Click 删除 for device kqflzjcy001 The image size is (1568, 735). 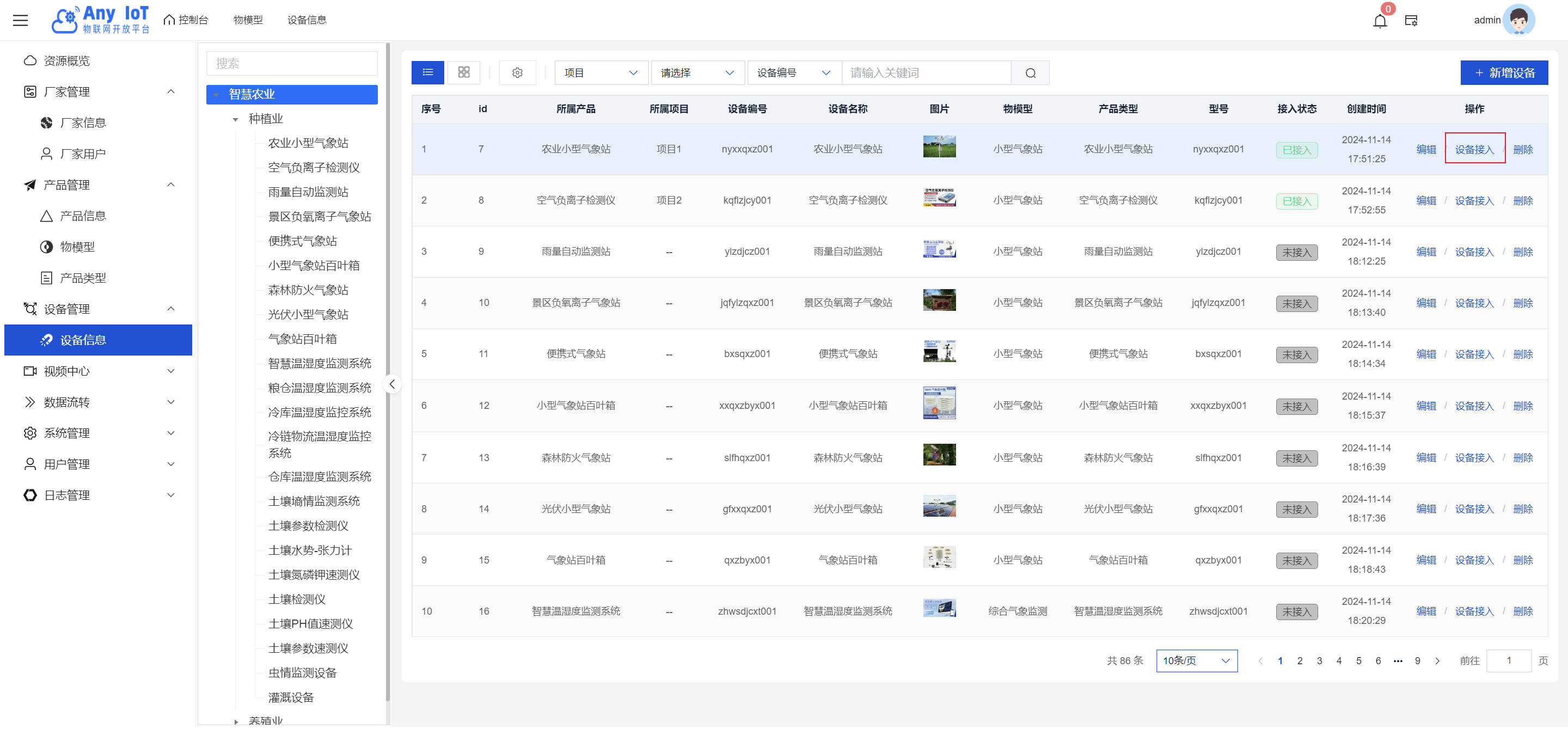point(1522,201)
